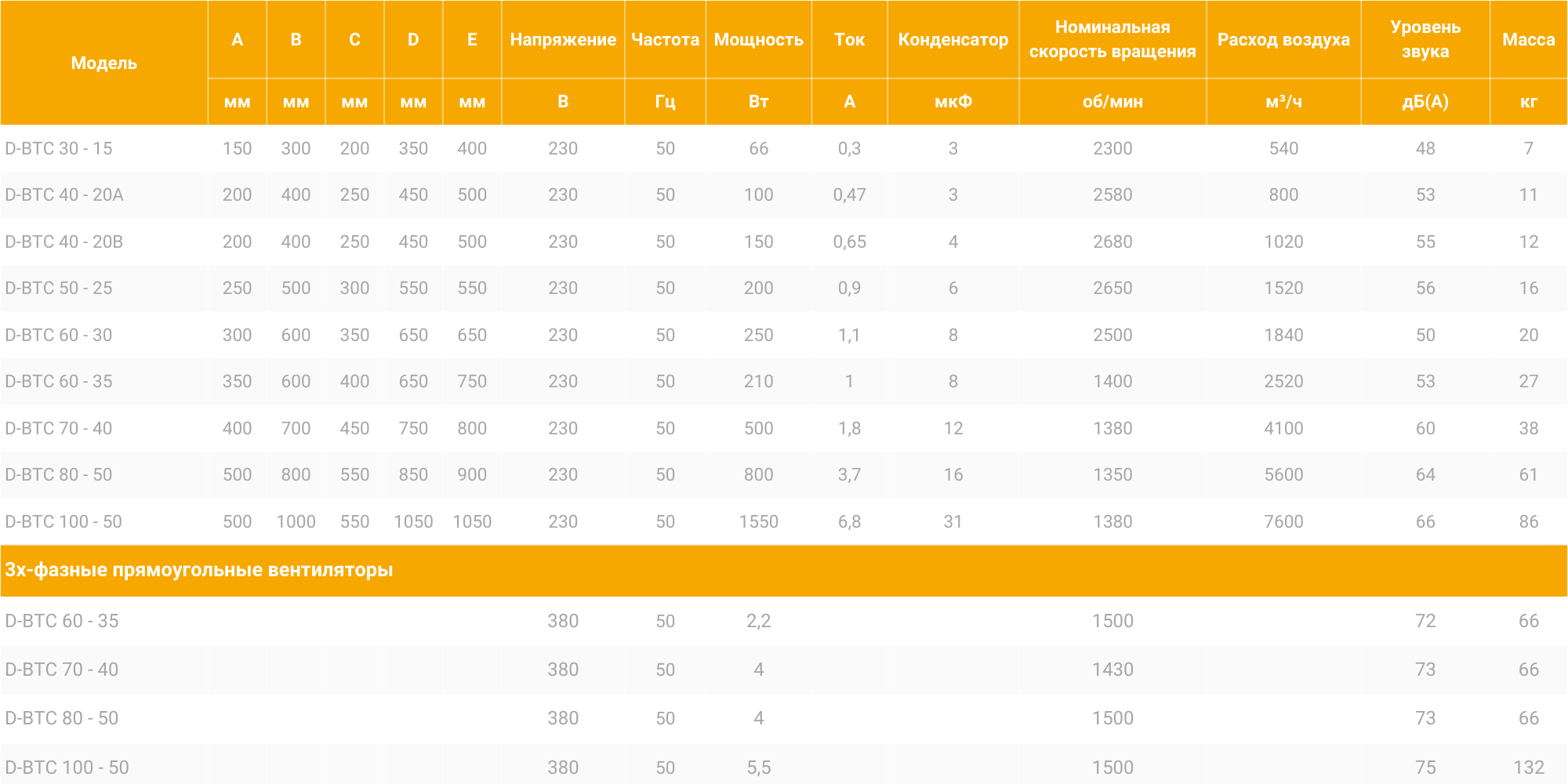Select the Мощность column header
Image resolution: width=1568 pixels, height=784 pixels.
point(758,39)
